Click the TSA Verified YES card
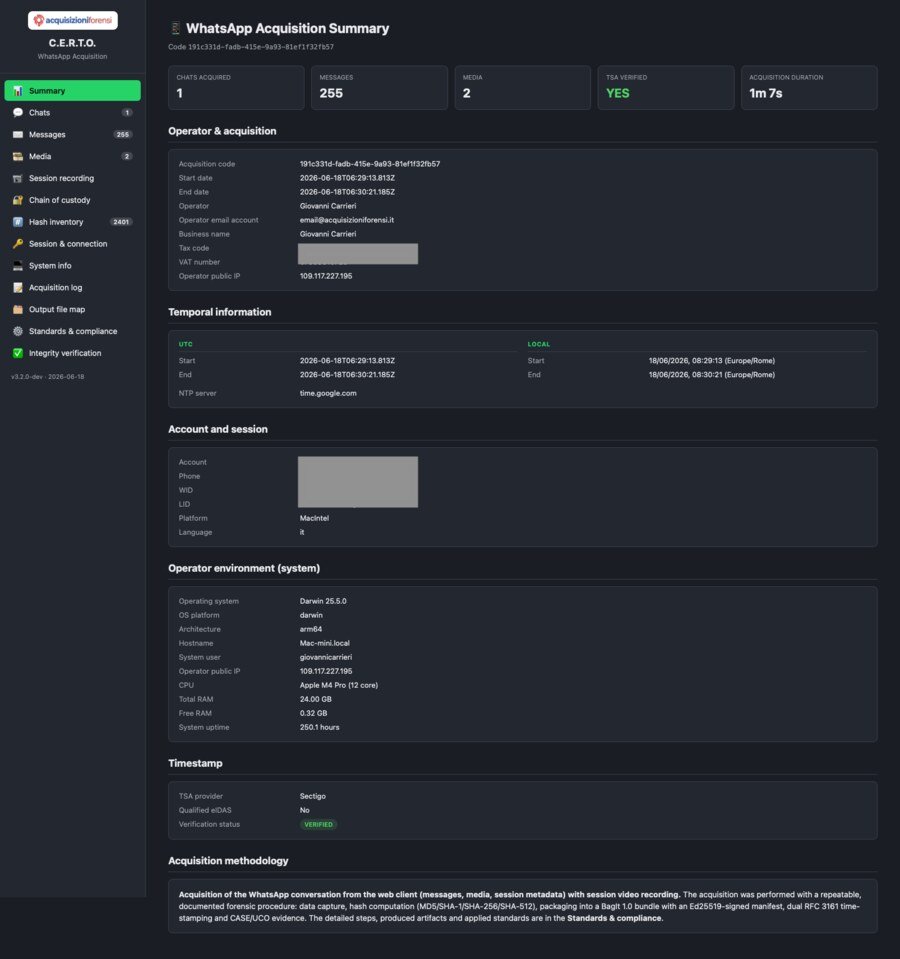Image resolution: width=900 pixels, height=959 pixels. coord(666,87)
